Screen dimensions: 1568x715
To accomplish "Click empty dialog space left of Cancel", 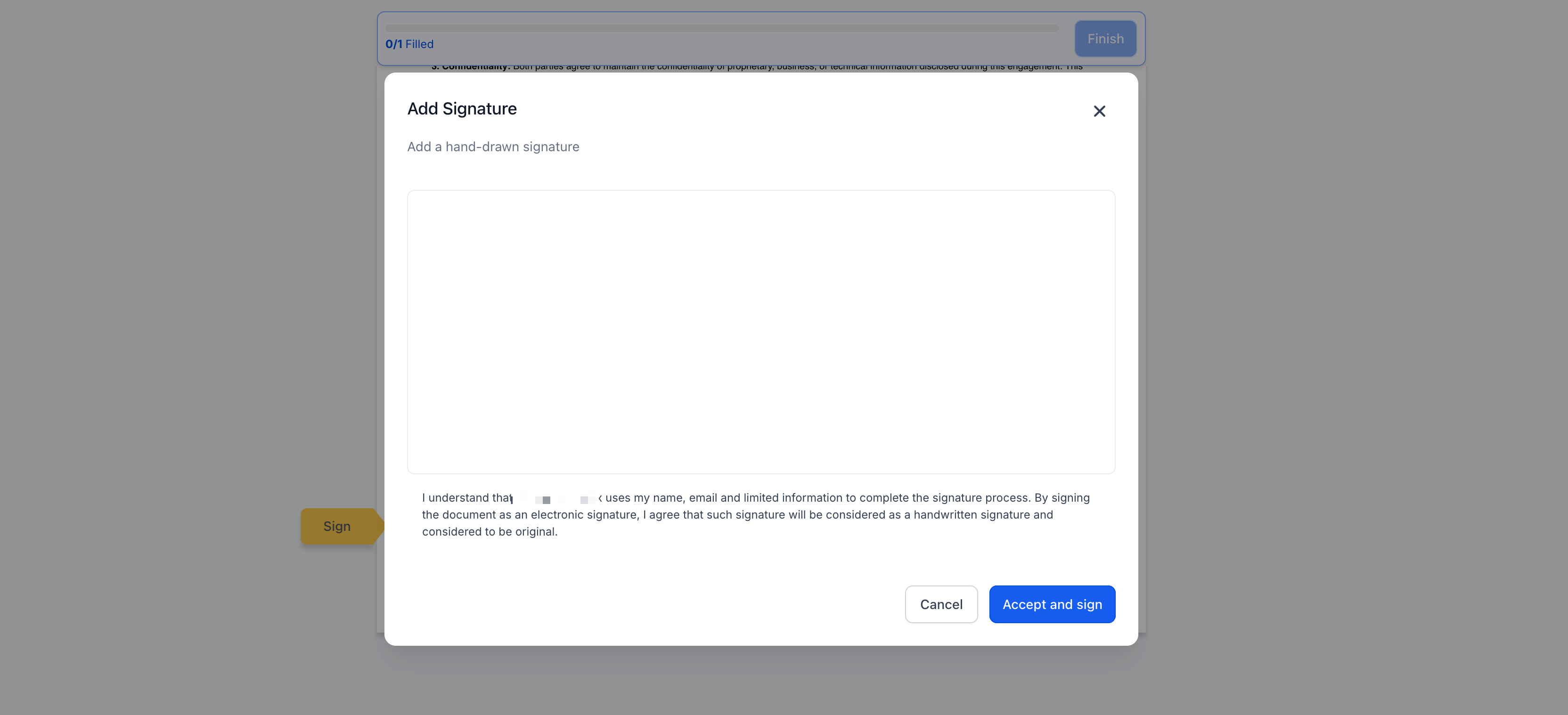I will click(x=670, y=604).
